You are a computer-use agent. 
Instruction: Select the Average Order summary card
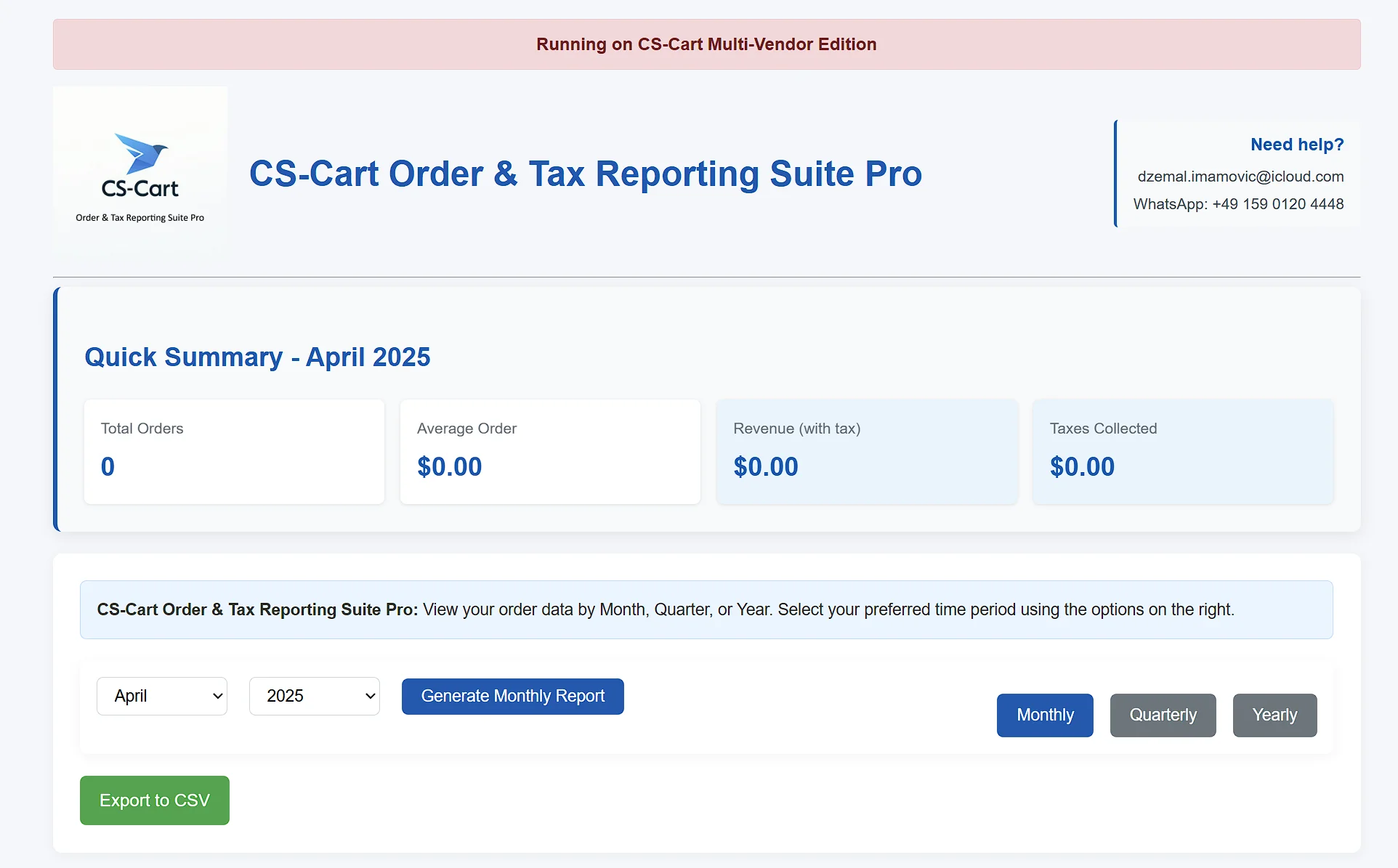[550, 451]
